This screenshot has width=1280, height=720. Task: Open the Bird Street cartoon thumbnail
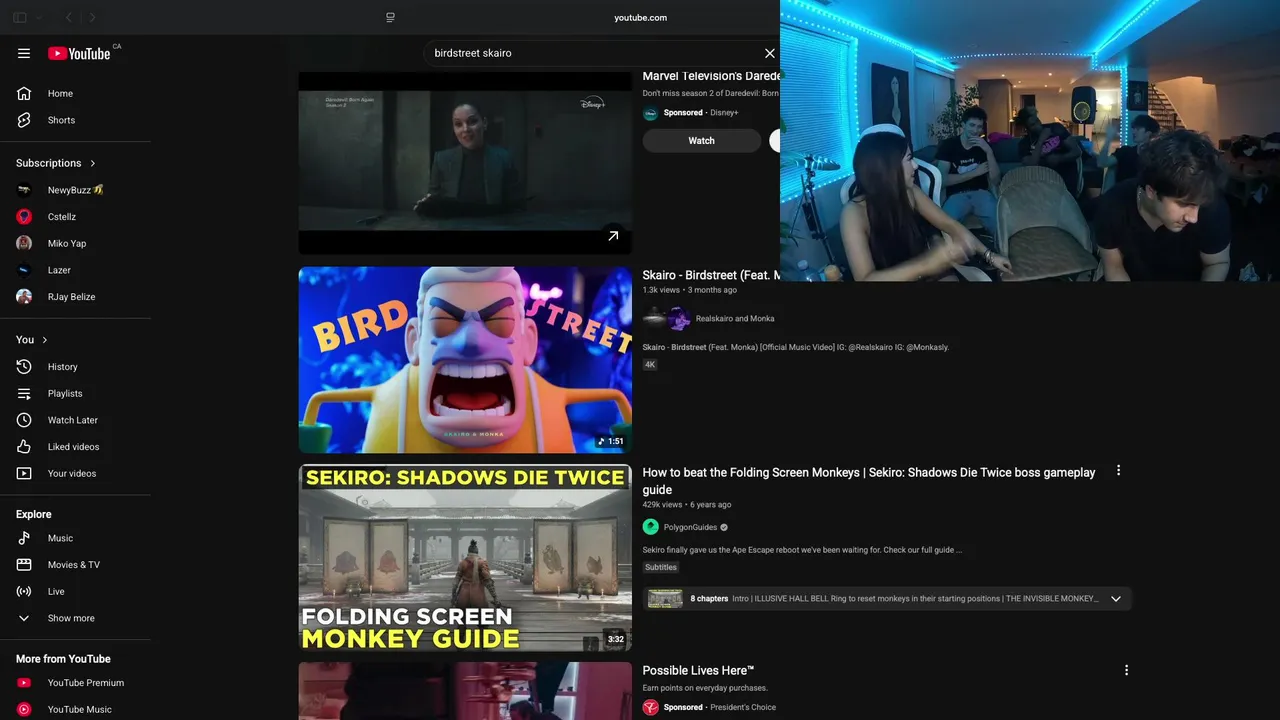point(465,360)
